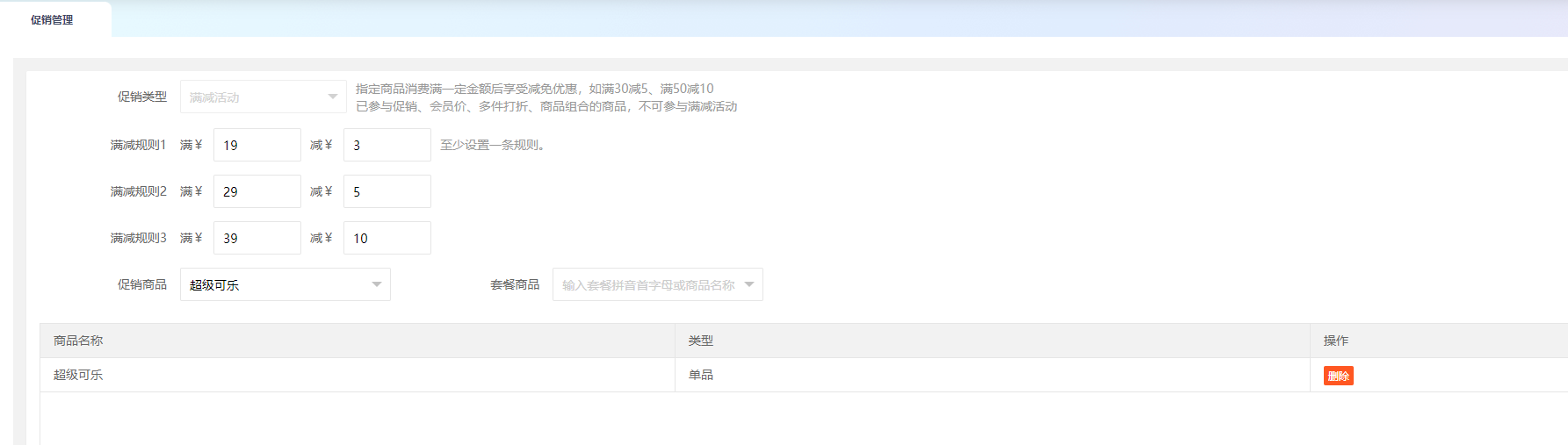Image resolution: width=1568 pixels, height=445 pixels.
Task: Click the 满减活动 promotion type field
Action: click(x=253, y=97)
